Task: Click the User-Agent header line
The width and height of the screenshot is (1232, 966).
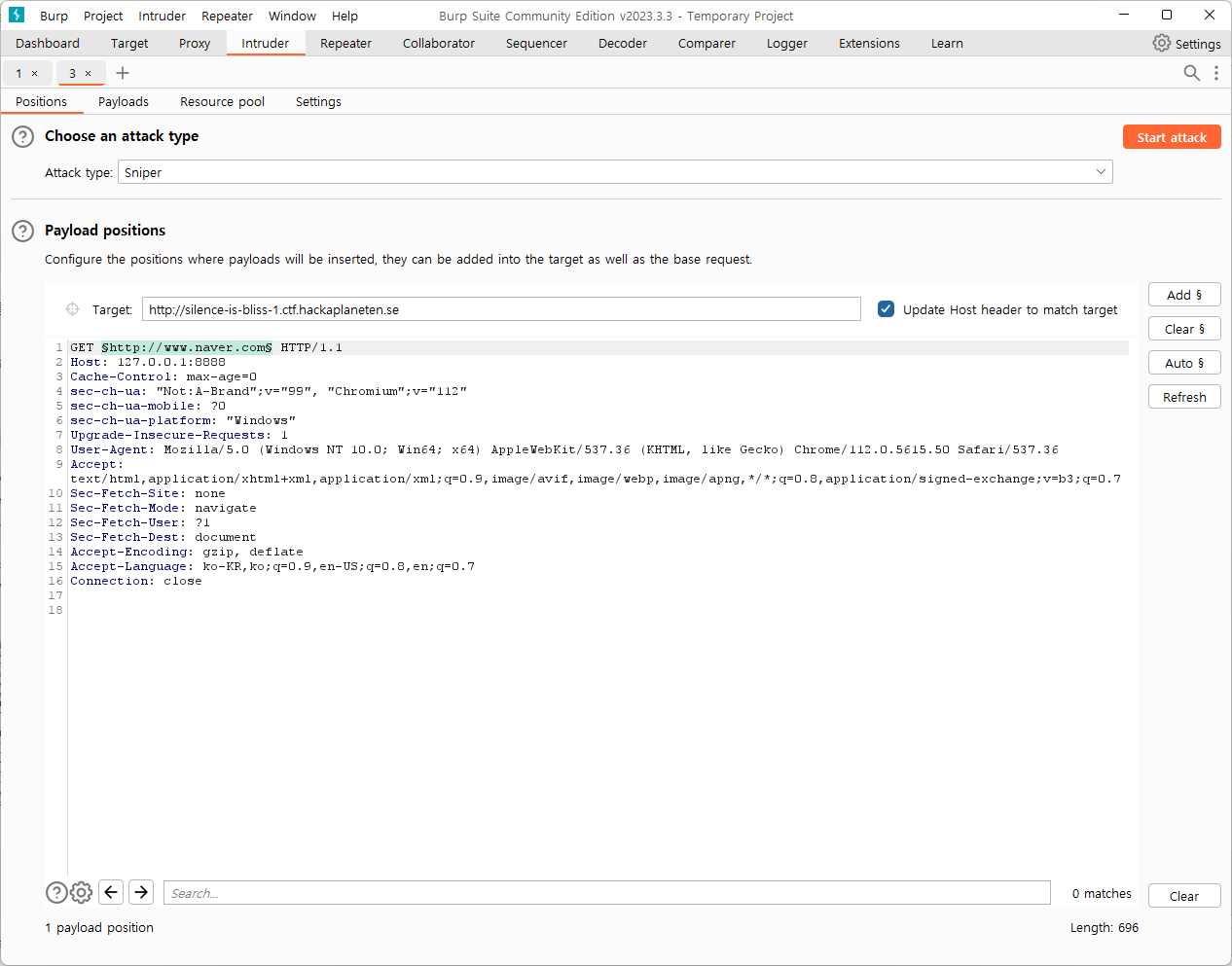Action: pos(564,449)
